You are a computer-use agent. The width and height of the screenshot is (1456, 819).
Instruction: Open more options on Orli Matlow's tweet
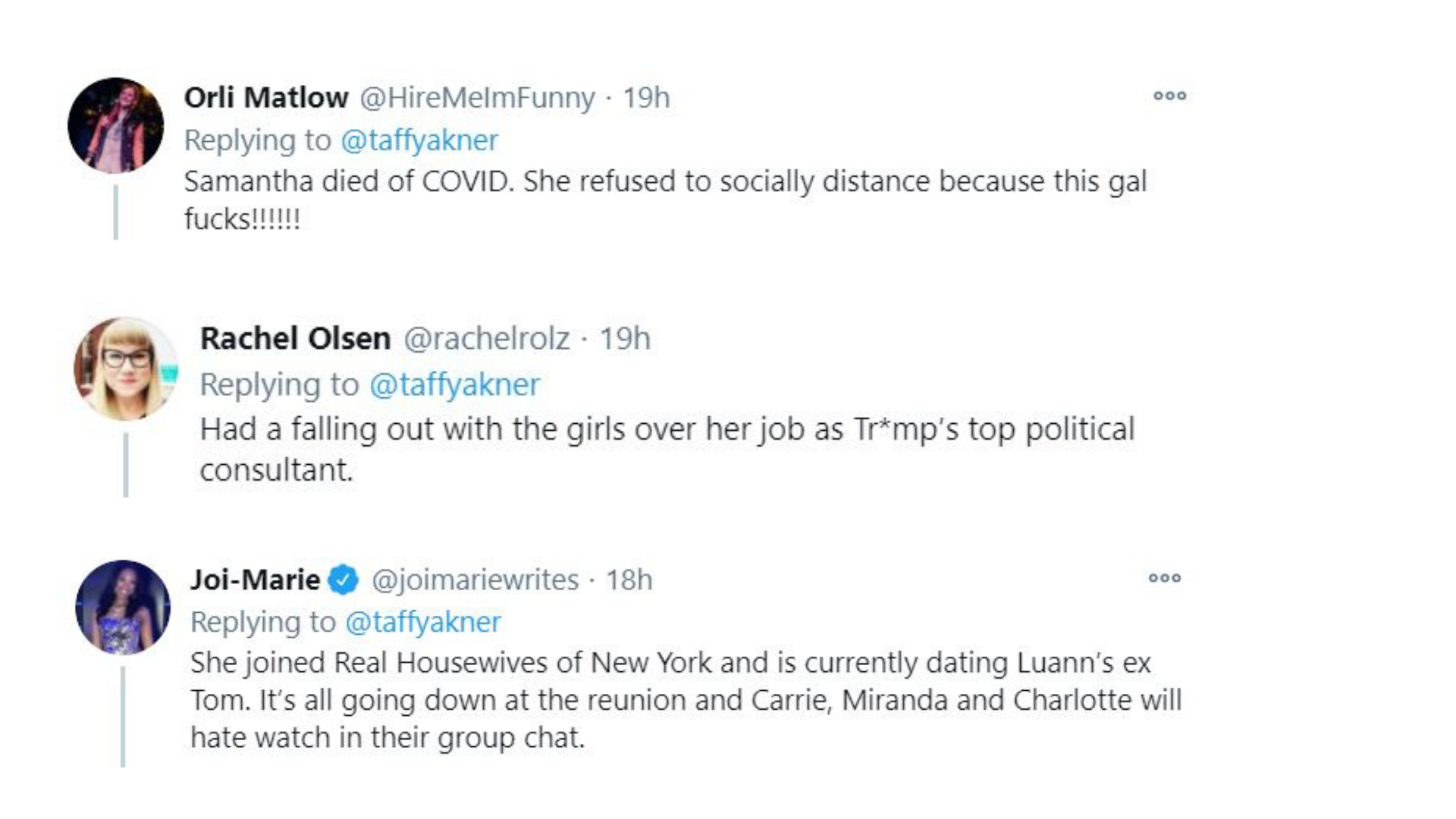click(1169, 96)
